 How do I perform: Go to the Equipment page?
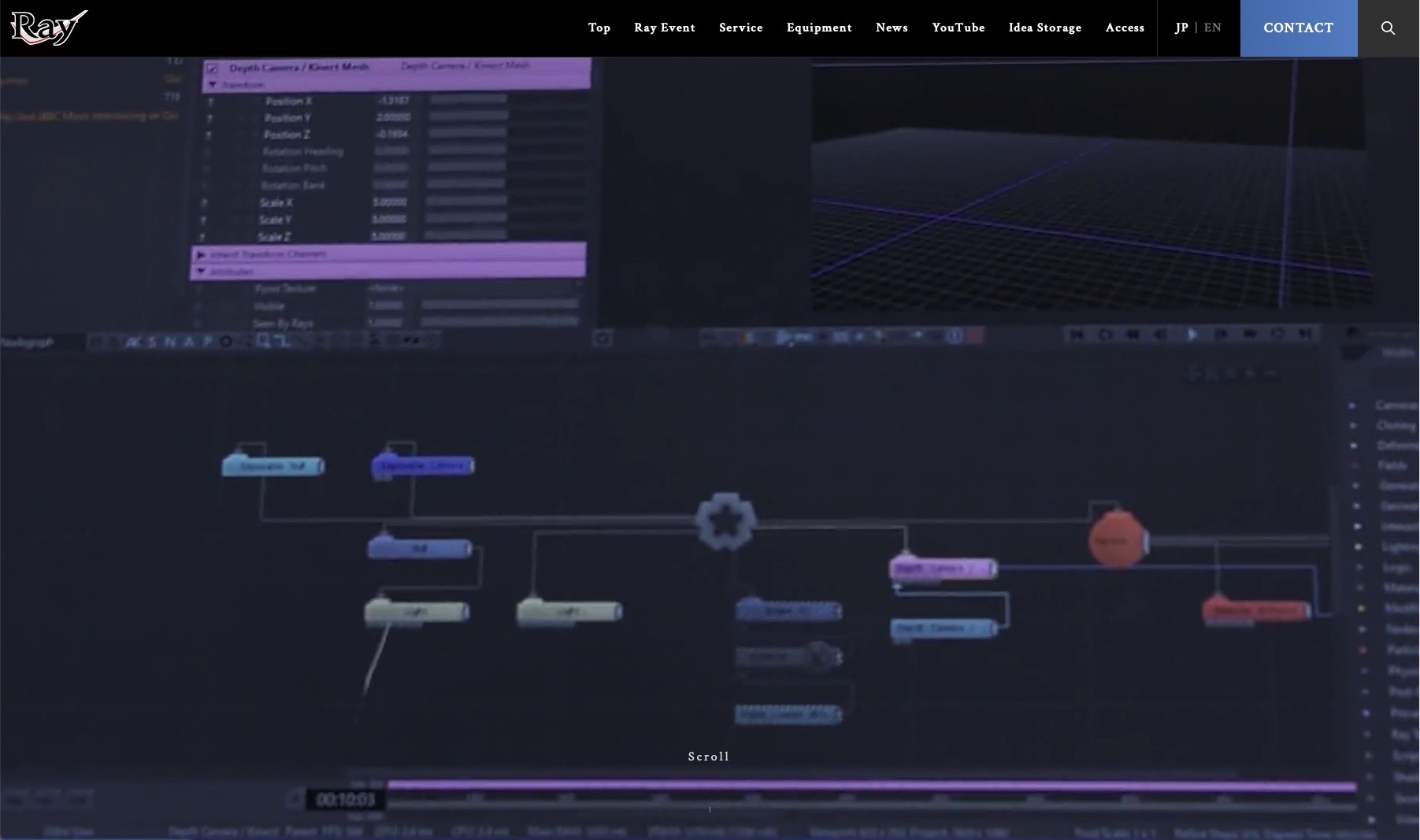click(818, 28)
